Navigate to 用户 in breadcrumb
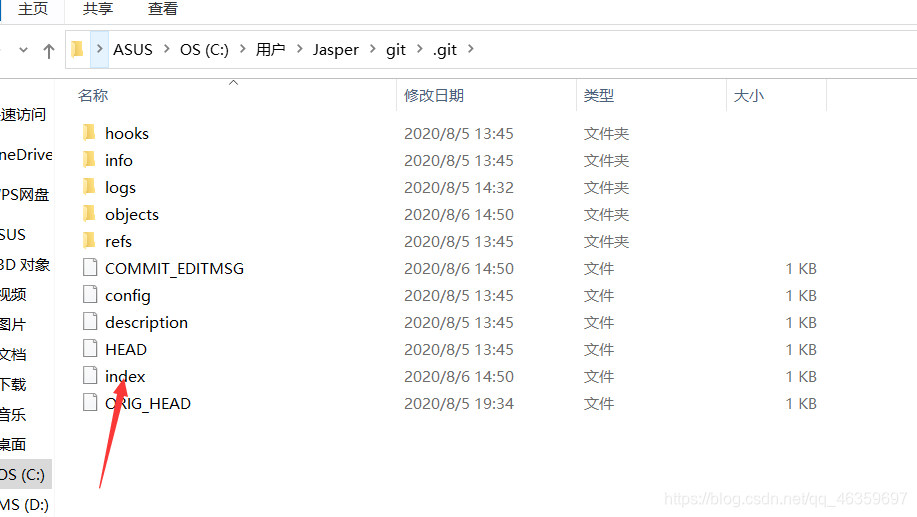The image size is (917, 517). [270, 50]
